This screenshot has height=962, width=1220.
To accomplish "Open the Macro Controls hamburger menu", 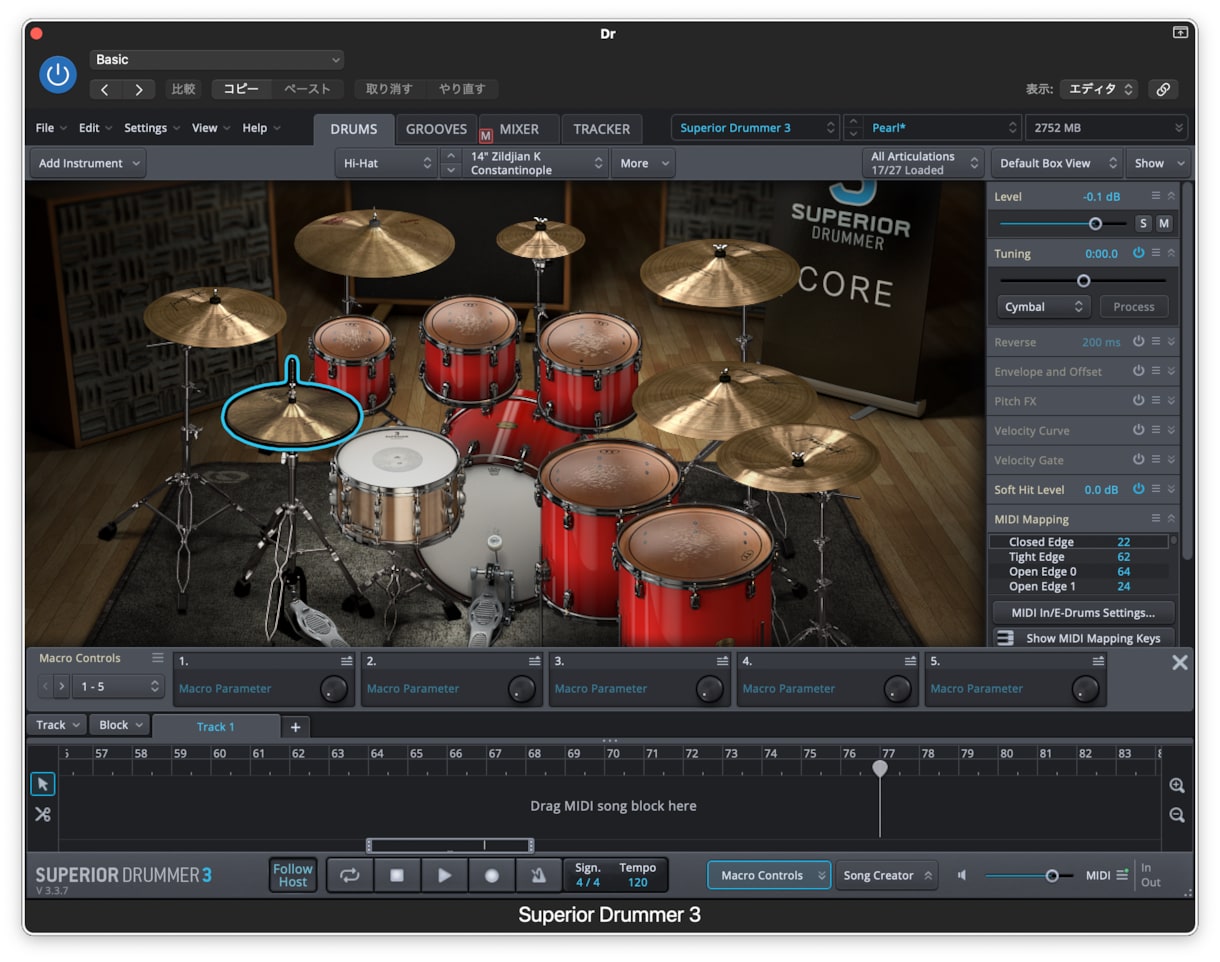I will [x=157, y=658].
